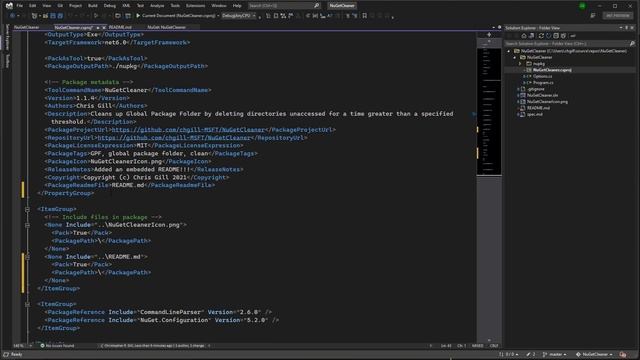The width and height of the screenshot is (640, 360).
Task: Collapse the README.md None element
Action: pos(27,257)
